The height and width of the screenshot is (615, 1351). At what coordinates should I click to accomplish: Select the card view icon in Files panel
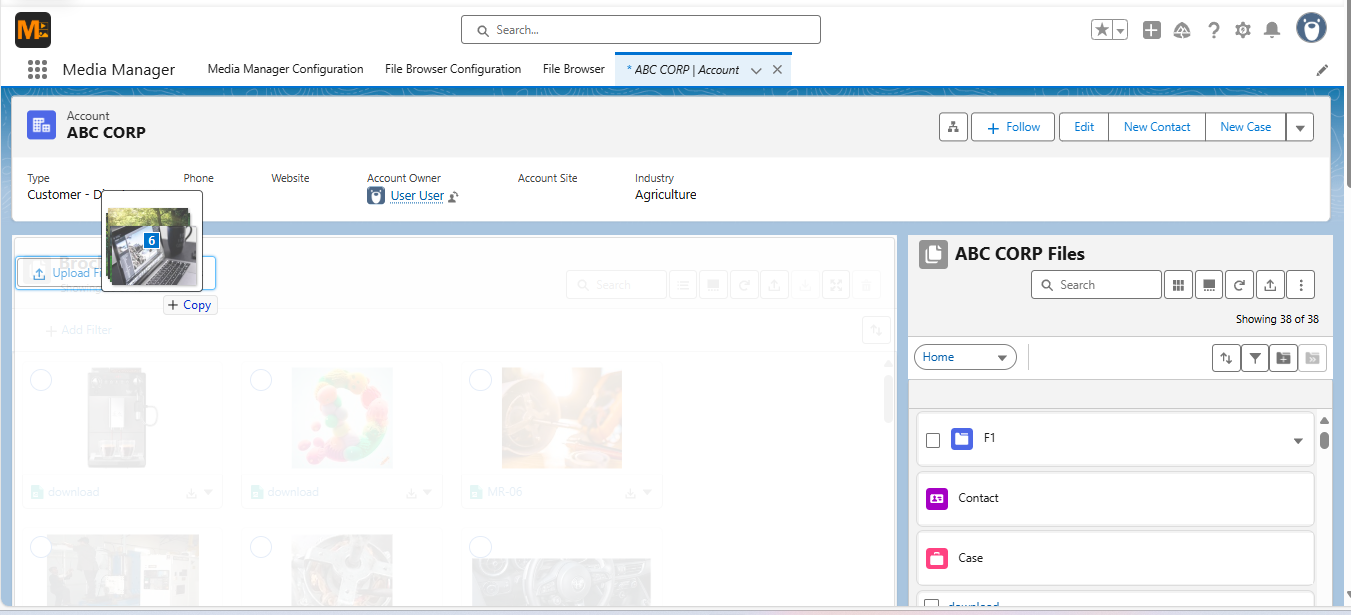(1209, 284)
